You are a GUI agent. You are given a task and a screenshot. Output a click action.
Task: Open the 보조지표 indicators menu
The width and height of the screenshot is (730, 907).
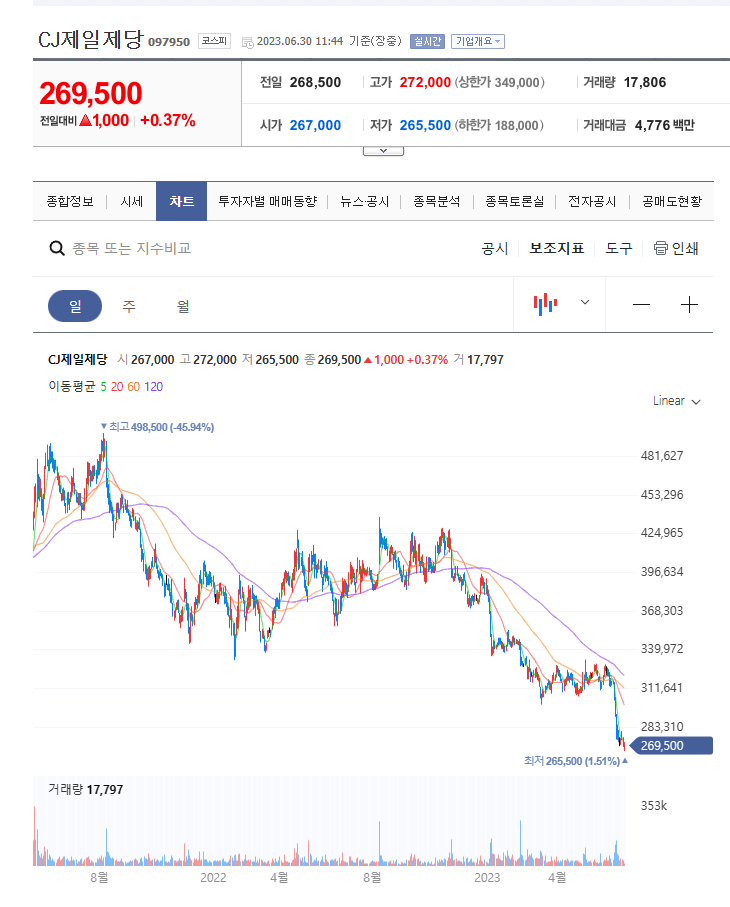(x=556, y=249)
